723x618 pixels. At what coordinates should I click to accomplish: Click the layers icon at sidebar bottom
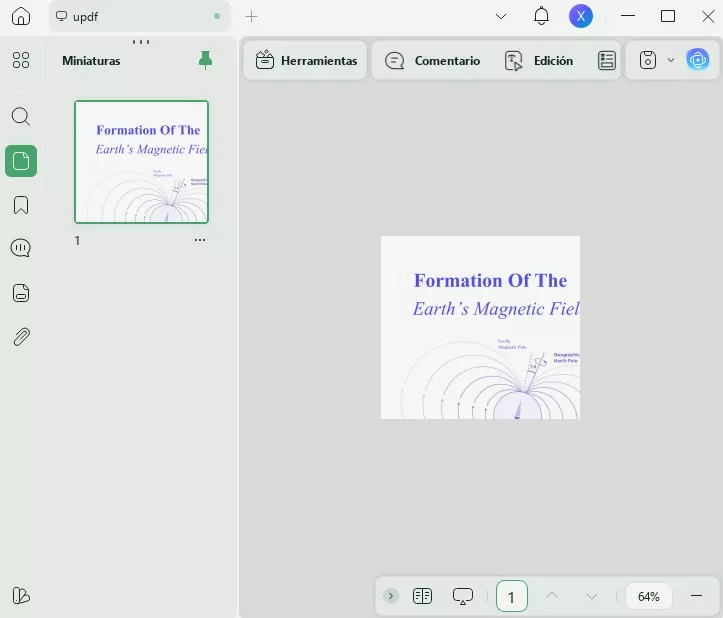(21, 595)
